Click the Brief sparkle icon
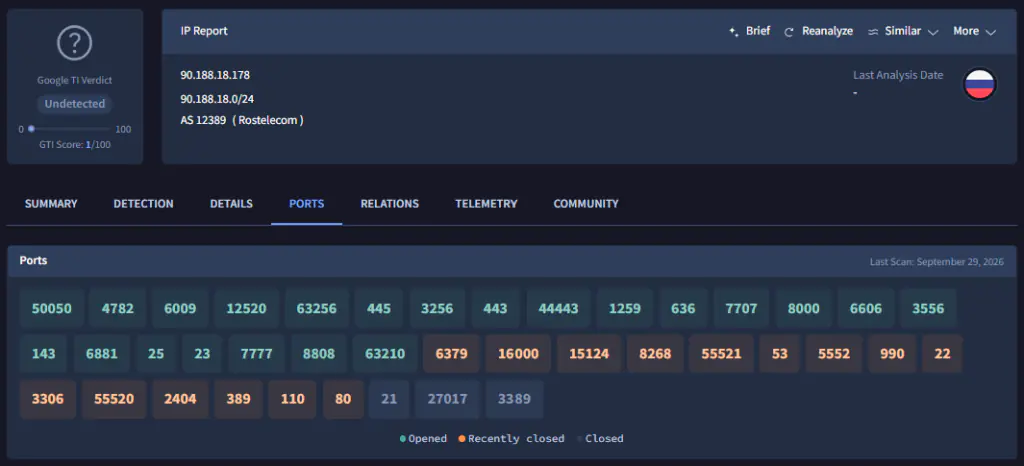The image size is (1024, 466). coord(733,31)
